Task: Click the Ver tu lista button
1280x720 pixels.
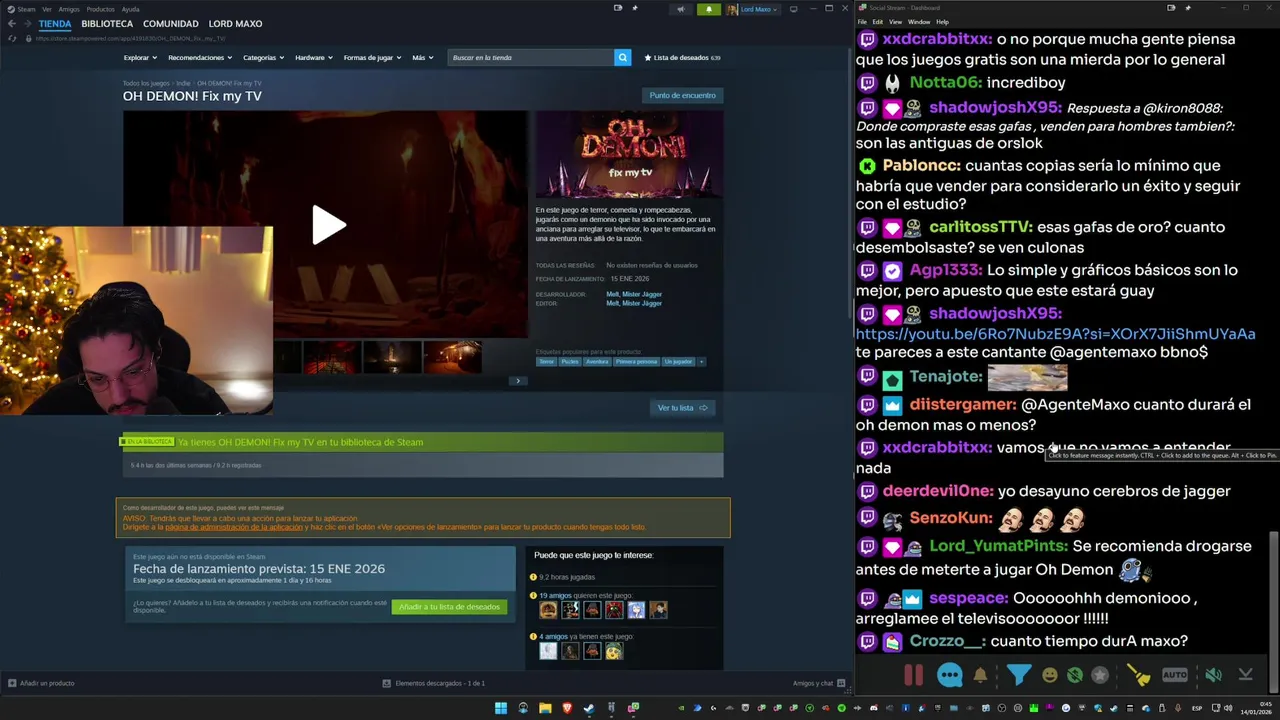Action: pos(682,408)
